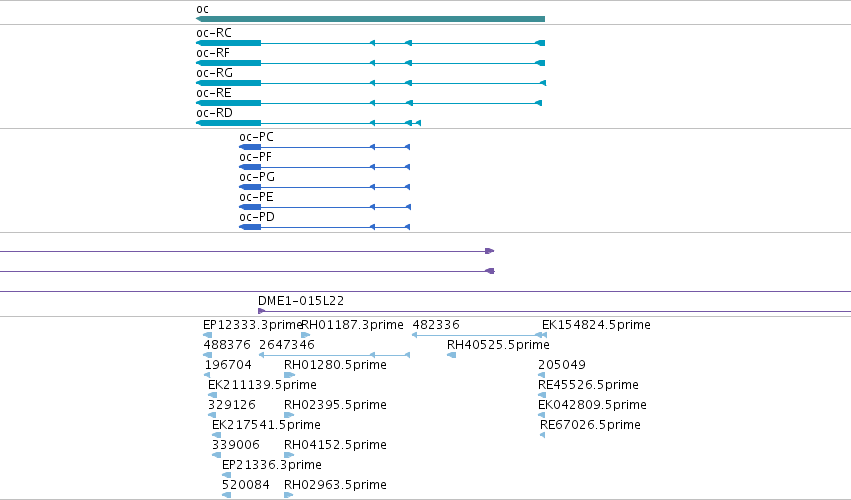Click the DME1-015L22 start arrow marker

coord(262,311)
